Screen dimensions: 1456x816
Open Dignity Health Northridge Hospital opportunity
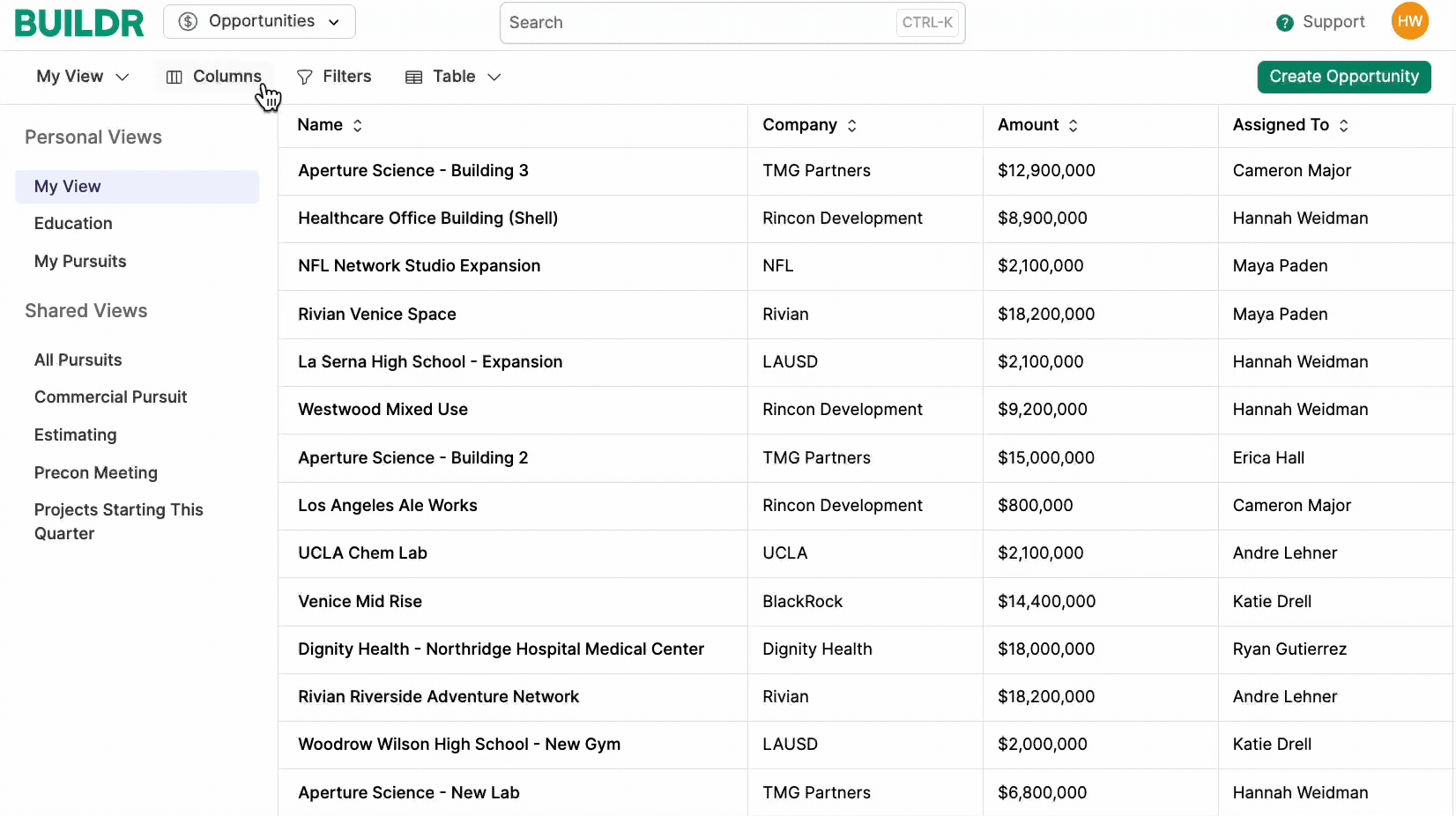[501, 649]
